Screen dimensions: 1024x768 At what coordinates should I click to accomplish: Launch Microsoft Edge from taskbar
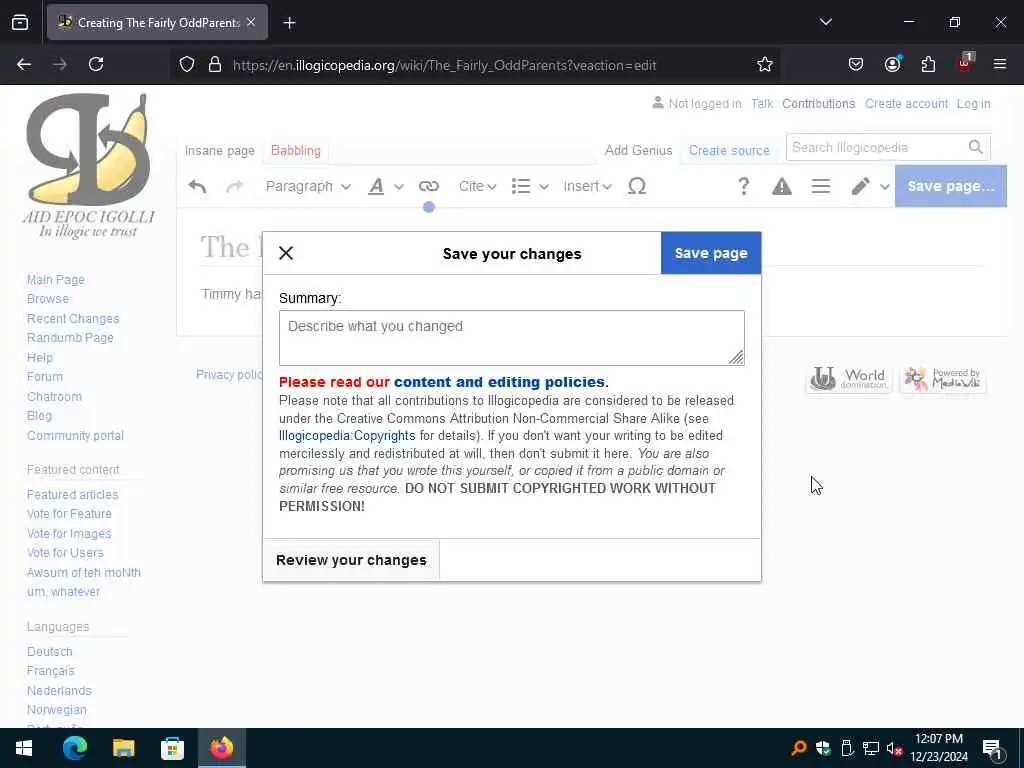pyautogui.click(x=74, y=748)
